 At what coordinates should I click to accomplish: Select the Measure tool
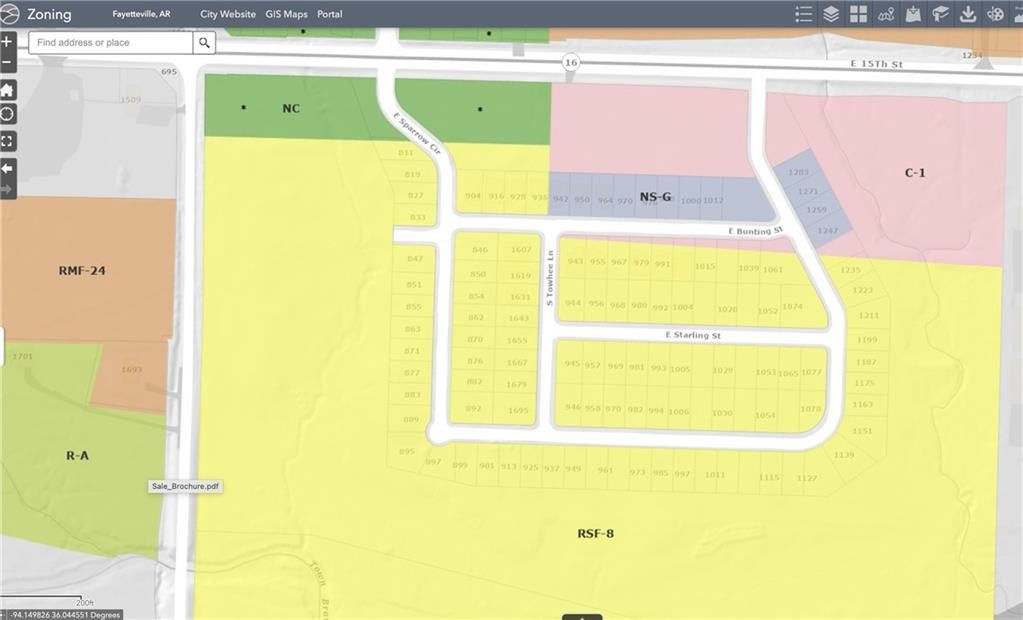(x=887, y=14)
